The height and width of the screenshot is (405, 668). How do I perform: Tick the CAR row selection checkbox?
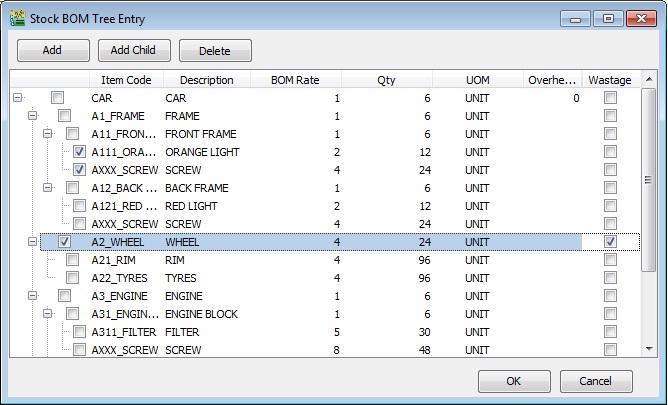pos(58,98)
